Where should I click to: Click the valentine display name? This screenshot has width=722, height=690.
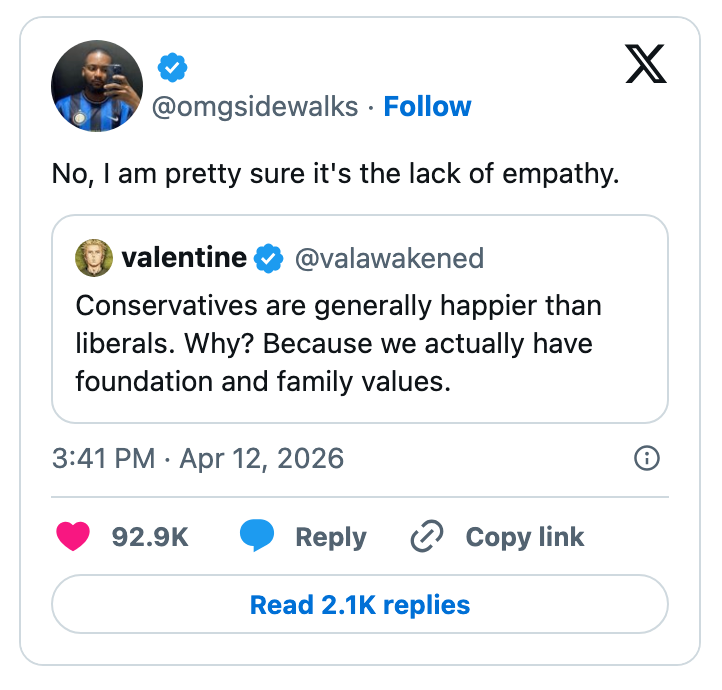click(184, 258)
